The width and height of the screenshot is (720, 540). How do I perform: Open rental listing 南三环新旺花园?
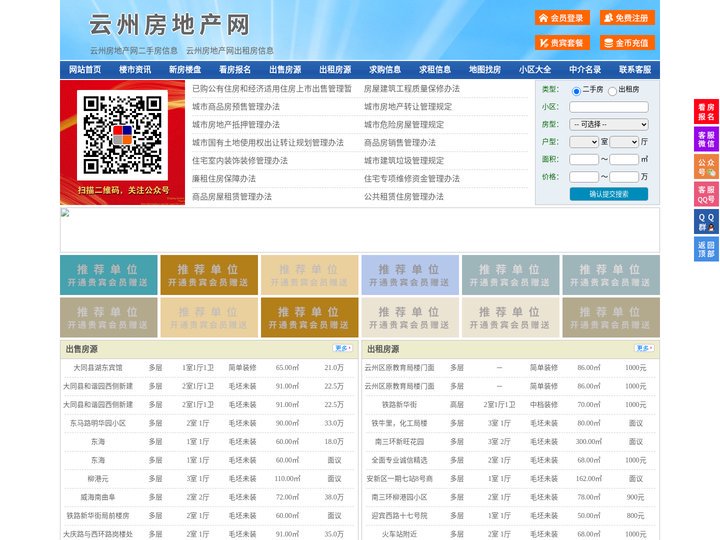pos(399,442)
